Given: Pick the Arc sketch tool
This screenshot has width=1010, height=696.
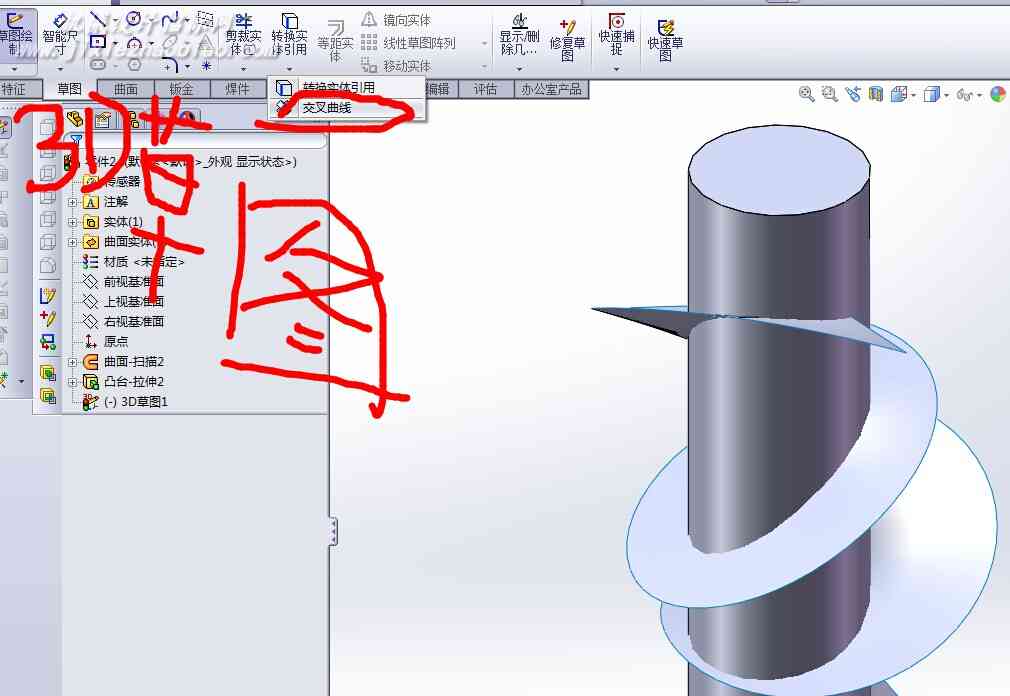Looking at the screenshot, I should [x=134, y=43].
